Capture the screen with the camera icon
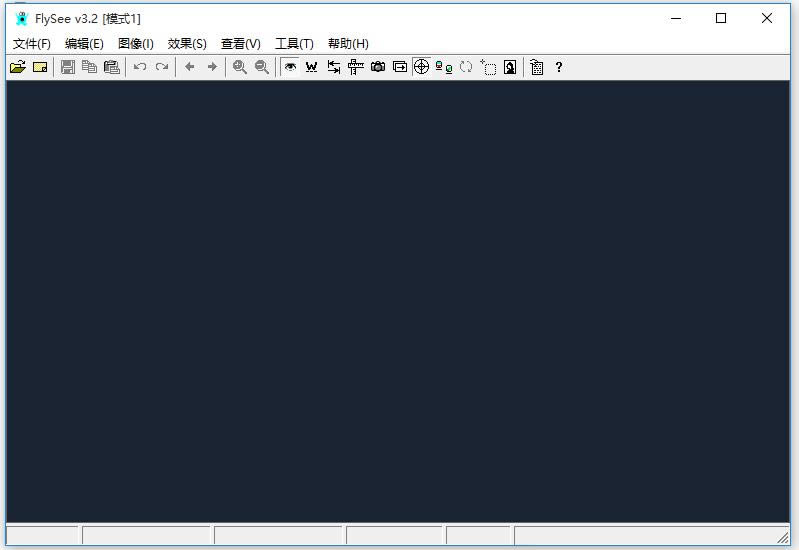The height and width of the screenshot is (550, 799). point(378,67)
